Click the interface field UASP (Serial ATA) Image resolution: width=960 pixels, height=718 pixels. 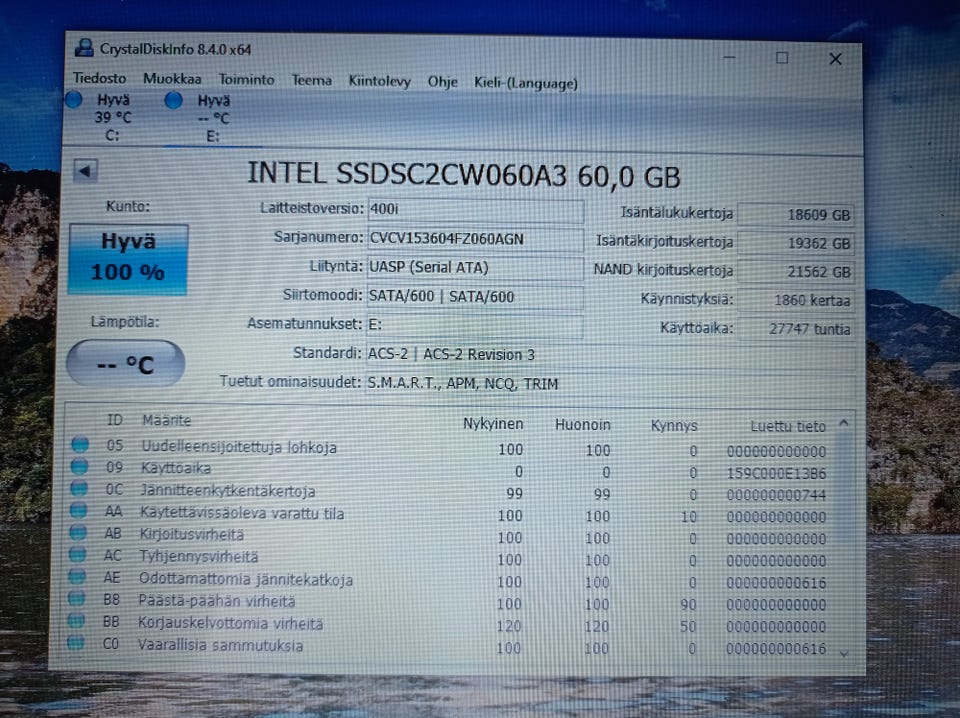click(475, 267)
